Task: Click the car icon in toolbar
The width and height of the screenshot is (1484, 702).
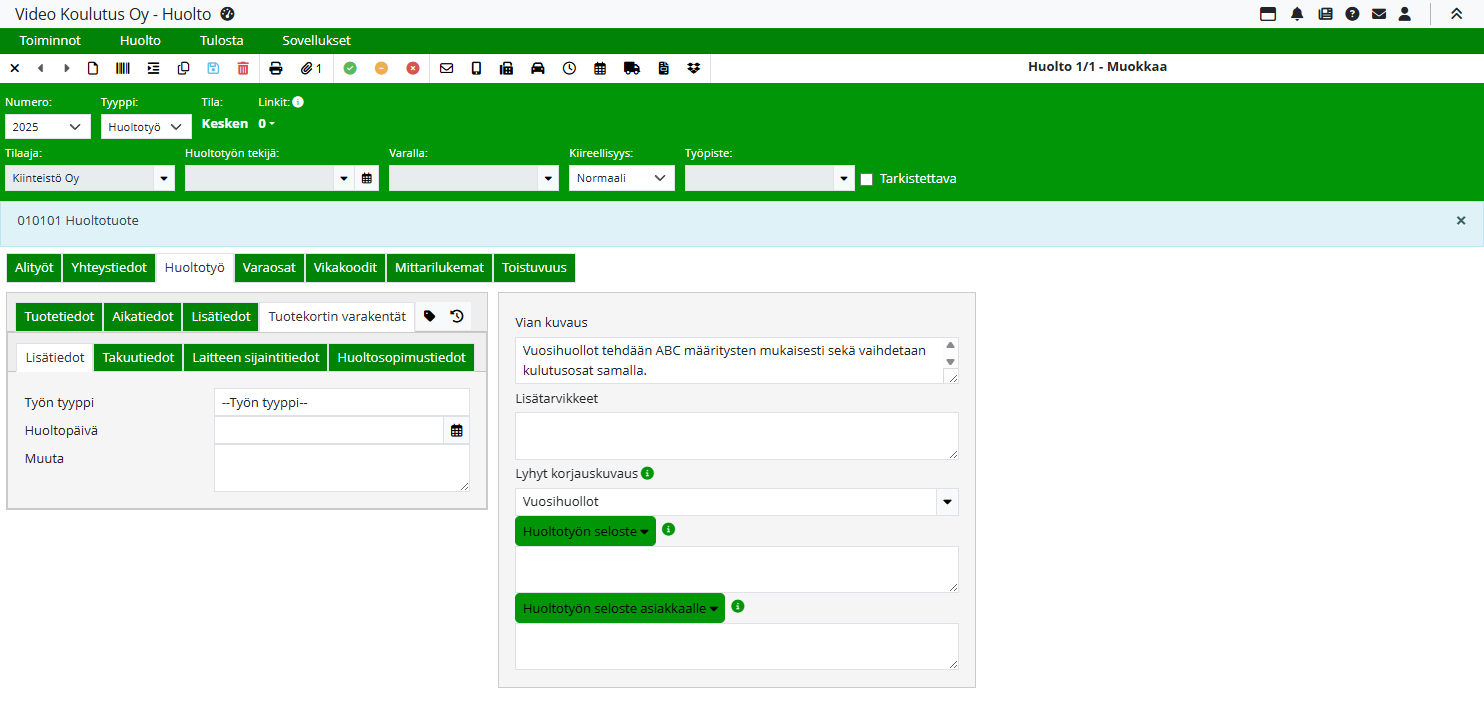Action: (x=538, y=68)
